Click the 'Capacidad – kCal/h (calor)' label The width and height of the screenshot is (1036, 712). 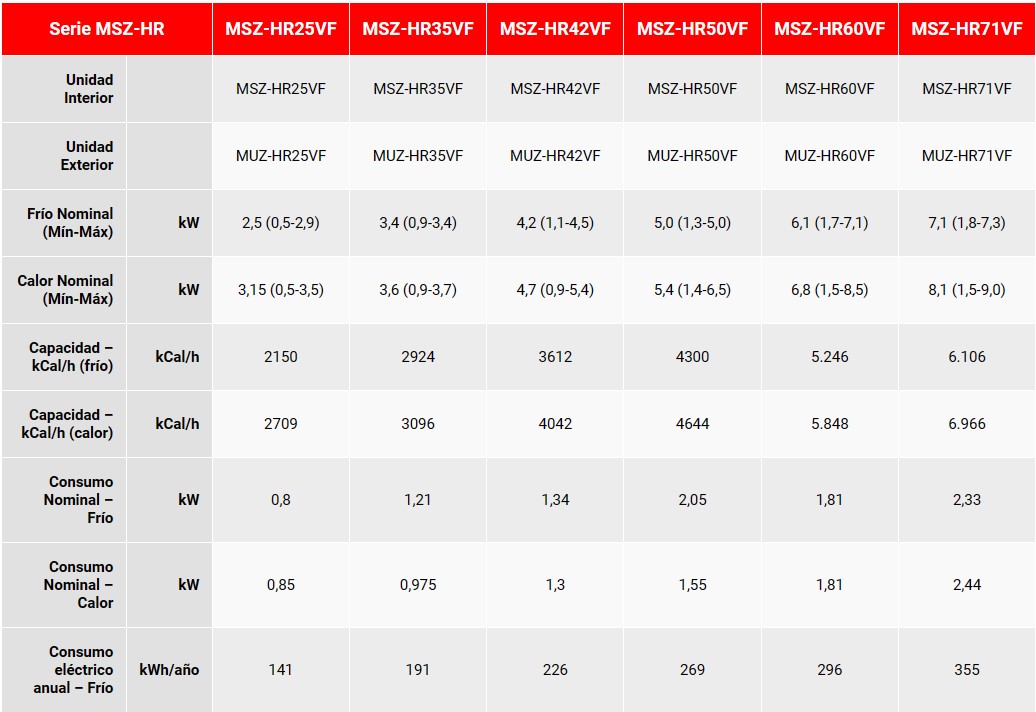[x=67, y=424]
